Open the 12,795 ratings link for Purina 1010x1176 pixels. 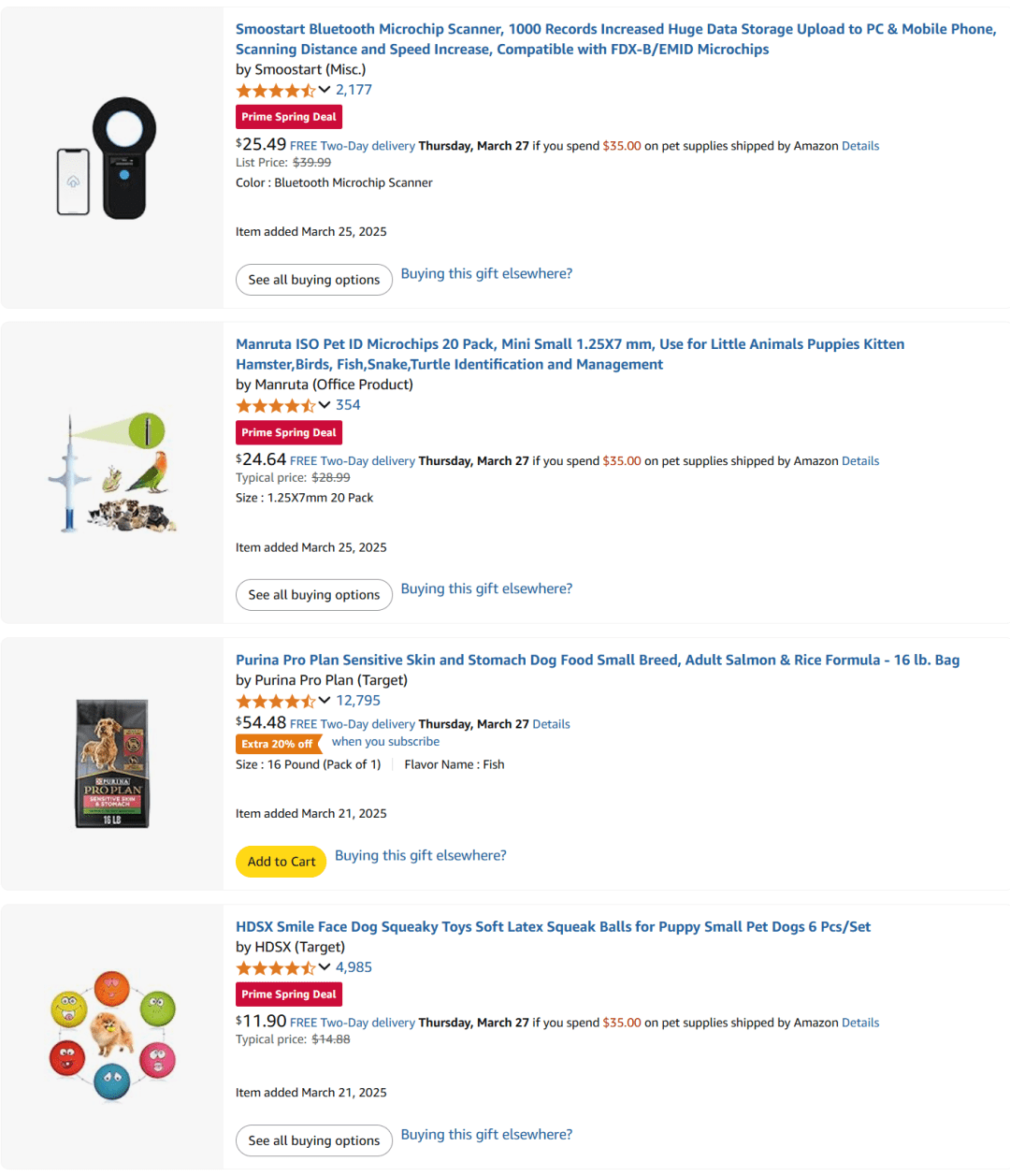pyautogui.click(x=358, y=701)
